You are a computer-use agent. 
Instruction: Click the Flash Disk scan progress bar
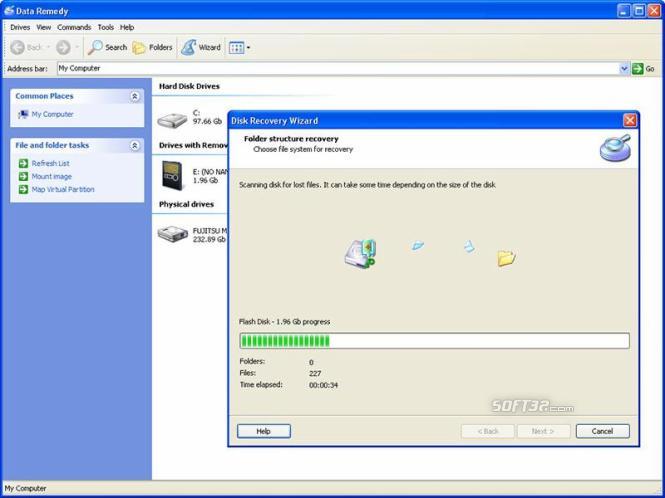434,341
